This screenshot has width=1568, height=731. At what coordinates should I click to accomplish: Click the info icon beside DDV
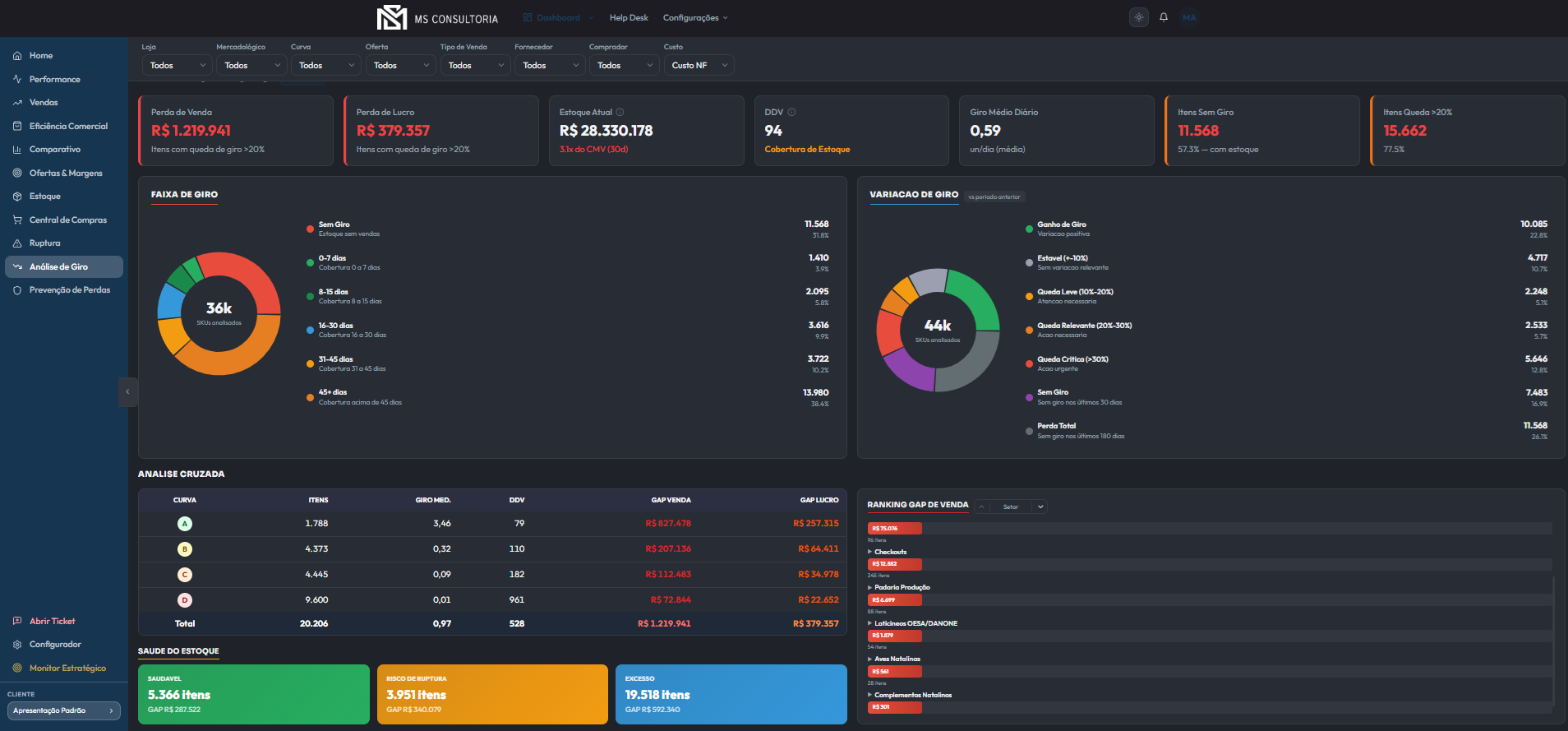(x=792, y=113)
